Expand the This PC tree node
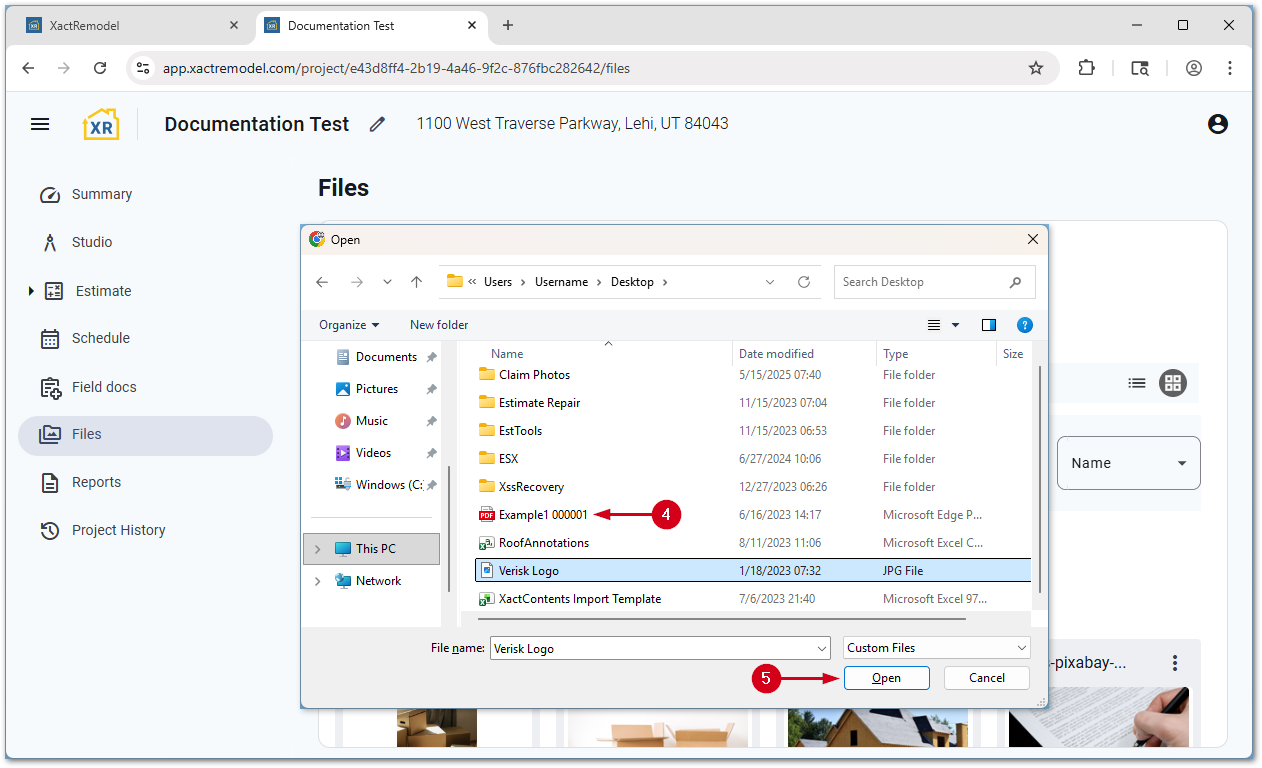 [318, 549]
